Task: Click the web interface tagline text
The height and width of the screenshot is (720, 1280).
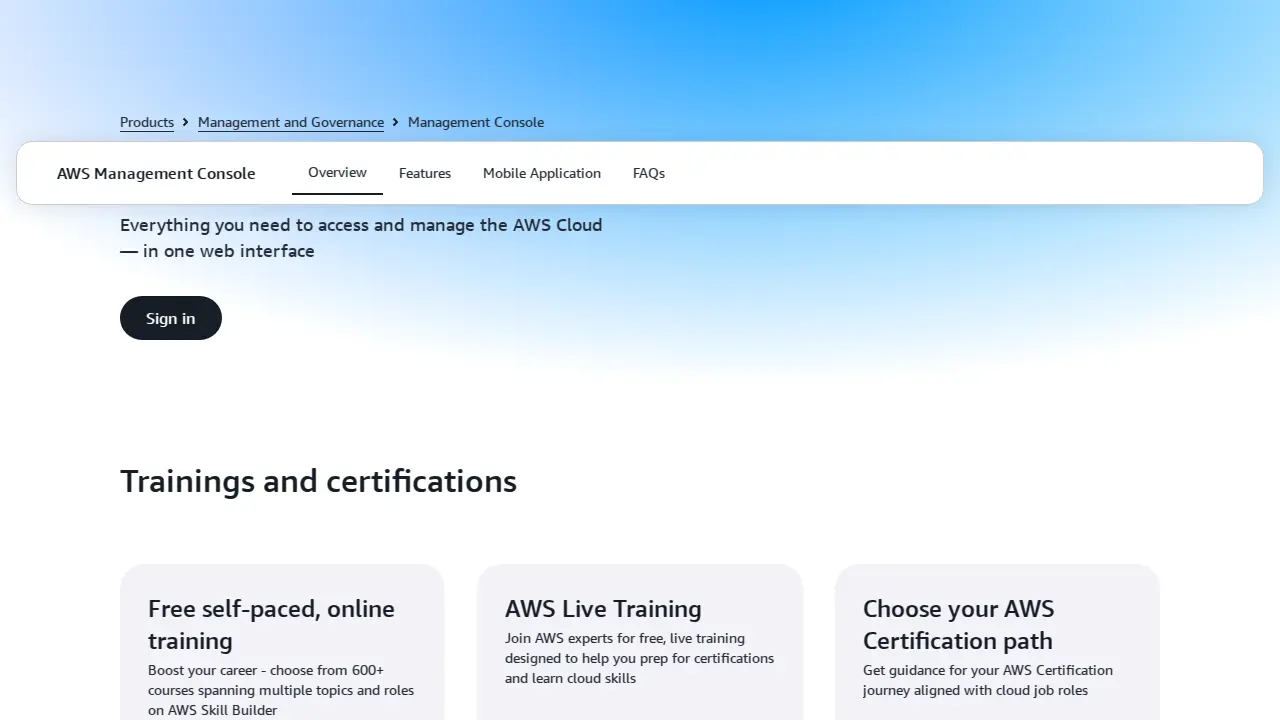Action: [x=361, y=238]
